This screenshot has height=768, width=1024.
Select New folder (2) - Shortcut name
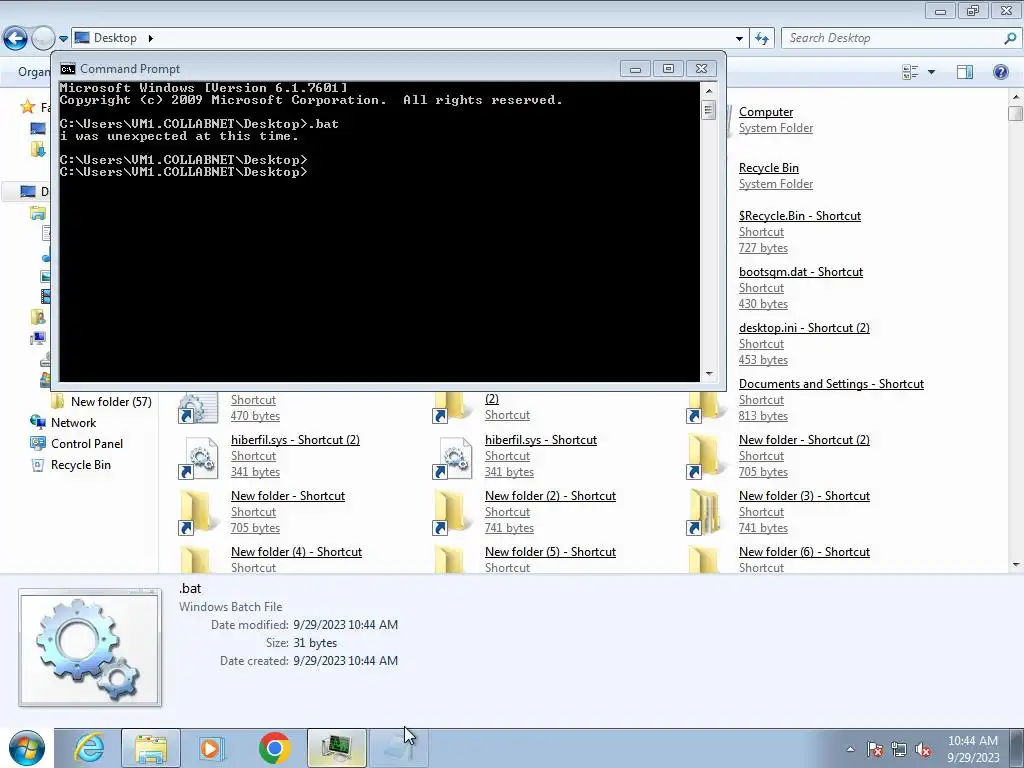tap(550, 496)
